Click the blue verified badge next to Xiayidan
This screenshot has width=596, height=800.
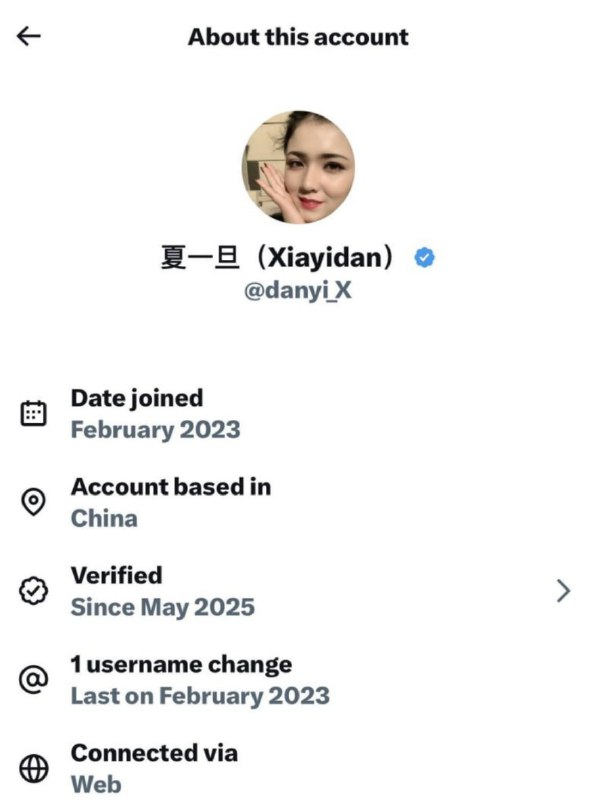click(425, 257)
